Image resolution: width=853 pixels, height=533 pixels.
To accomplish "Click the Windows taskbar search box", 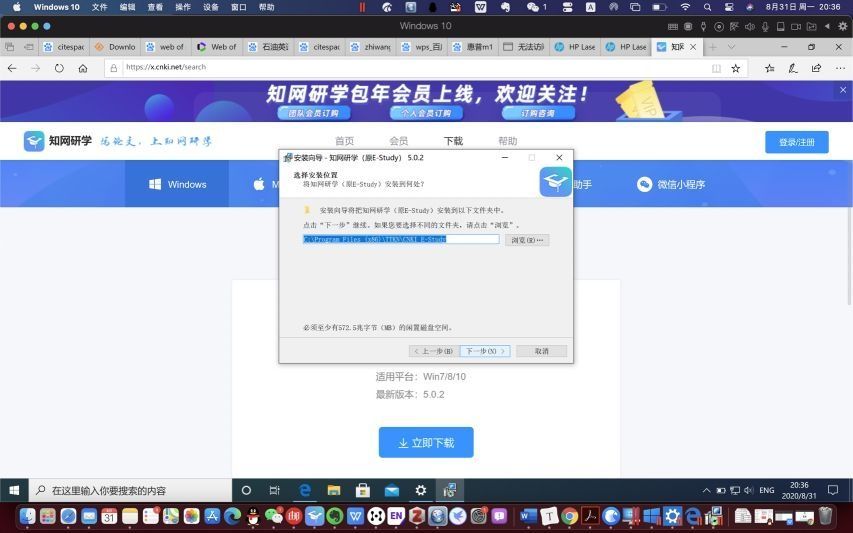I will click(131, 491).
